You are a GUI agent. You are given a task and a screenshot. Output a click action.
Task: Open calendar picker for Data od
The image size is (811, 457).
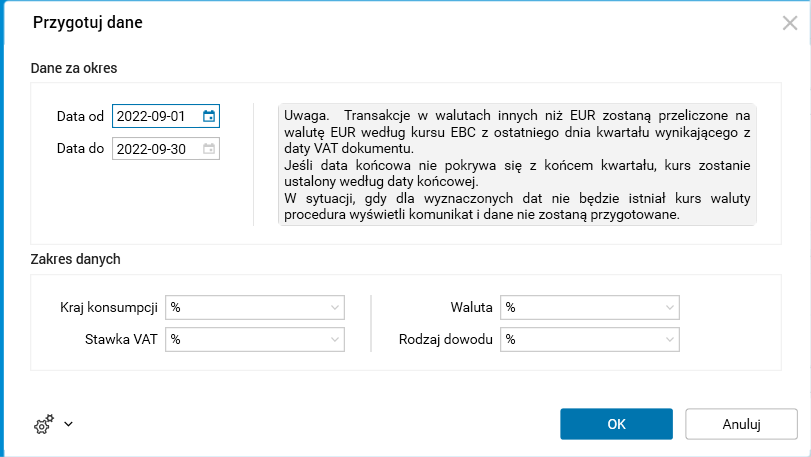[209, 116]
